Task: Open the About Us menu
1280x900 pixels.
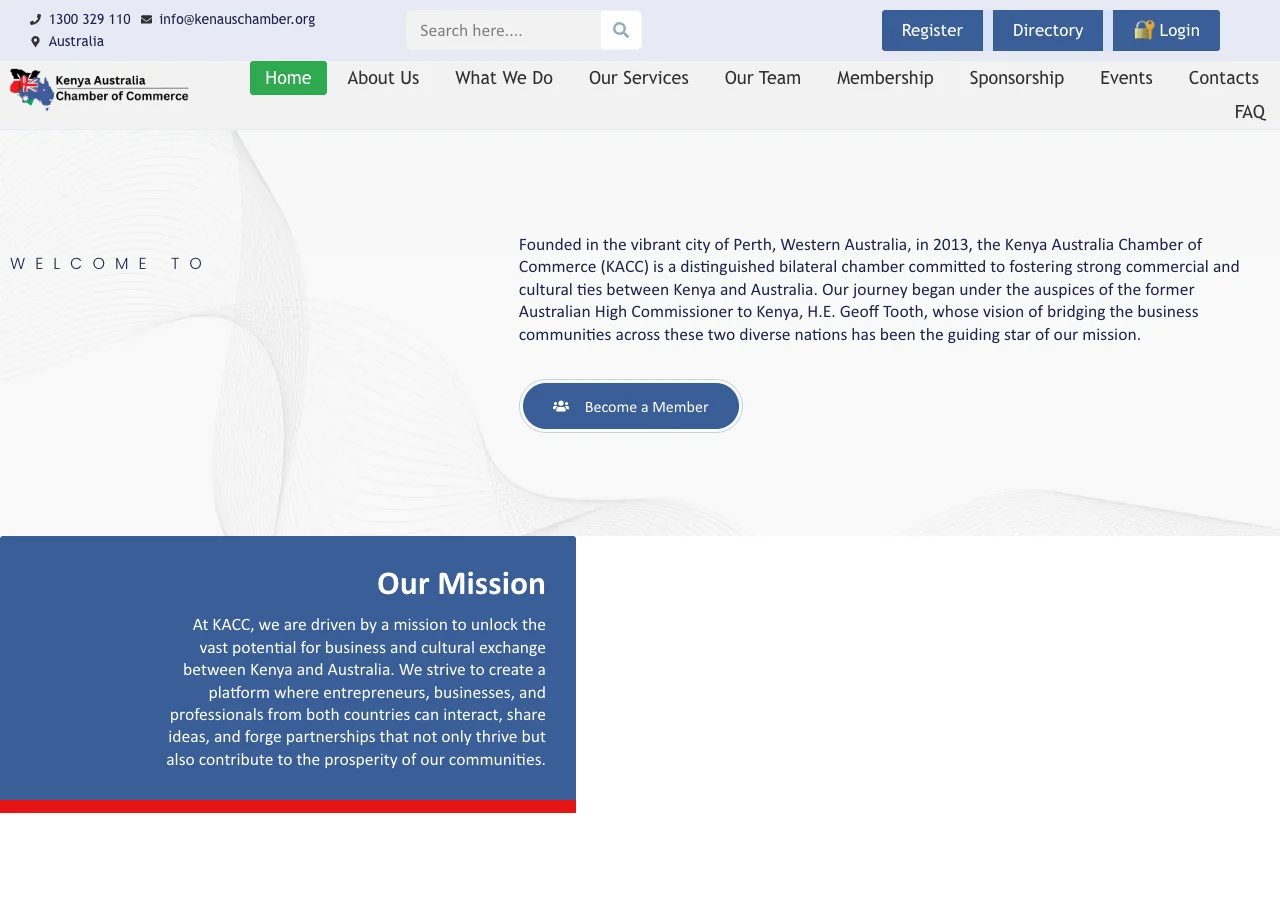Action: point(383,78)
